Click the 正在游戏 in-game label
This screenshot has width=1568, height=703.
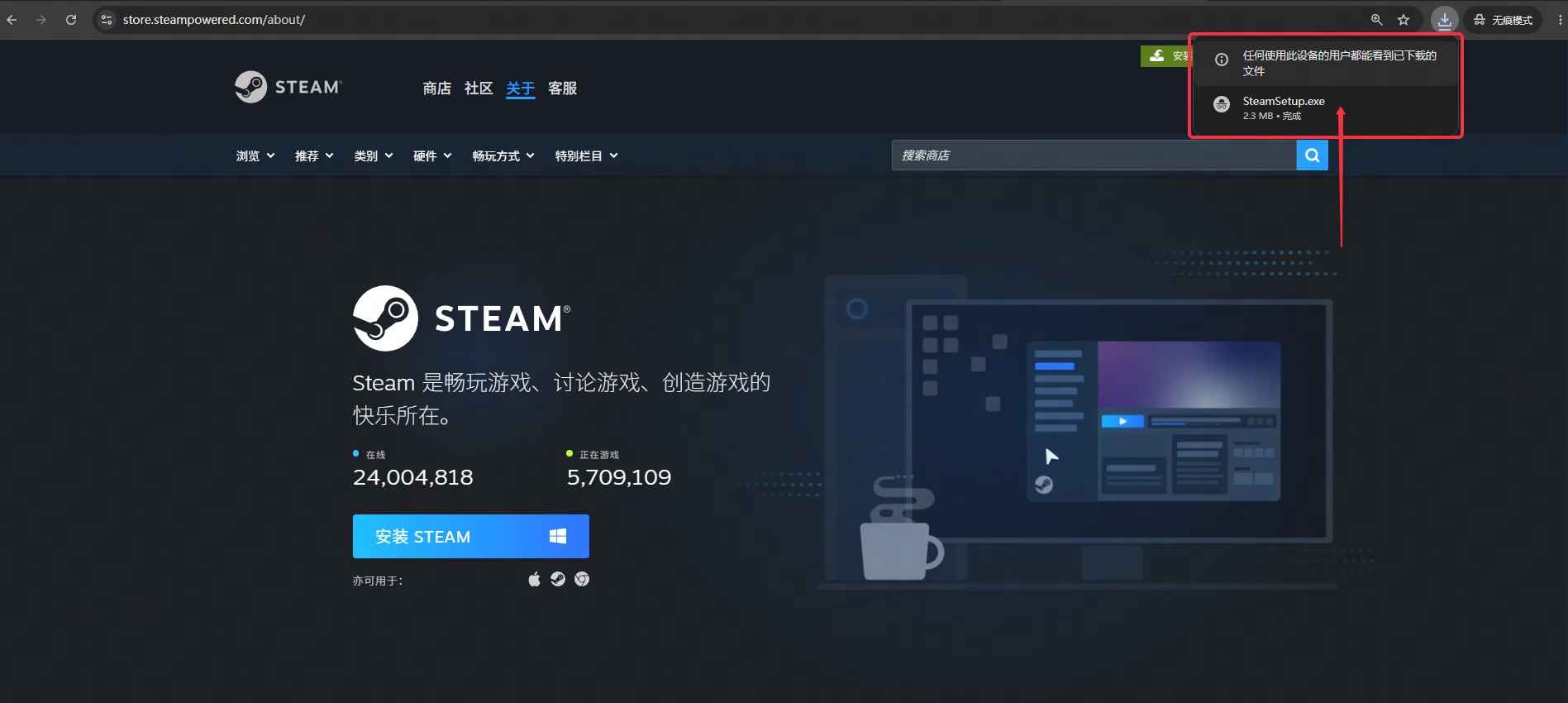[599, 455]
